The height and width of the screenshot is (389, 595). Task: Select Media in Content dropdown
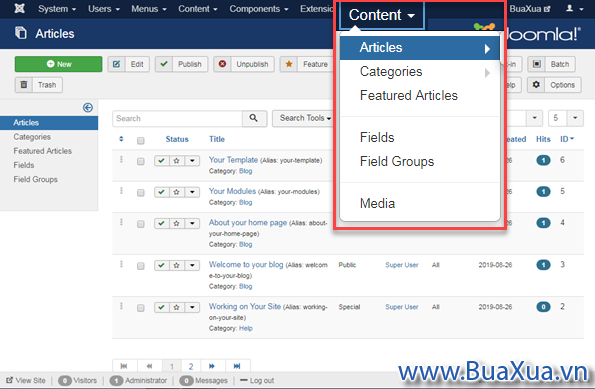[377, 203]
